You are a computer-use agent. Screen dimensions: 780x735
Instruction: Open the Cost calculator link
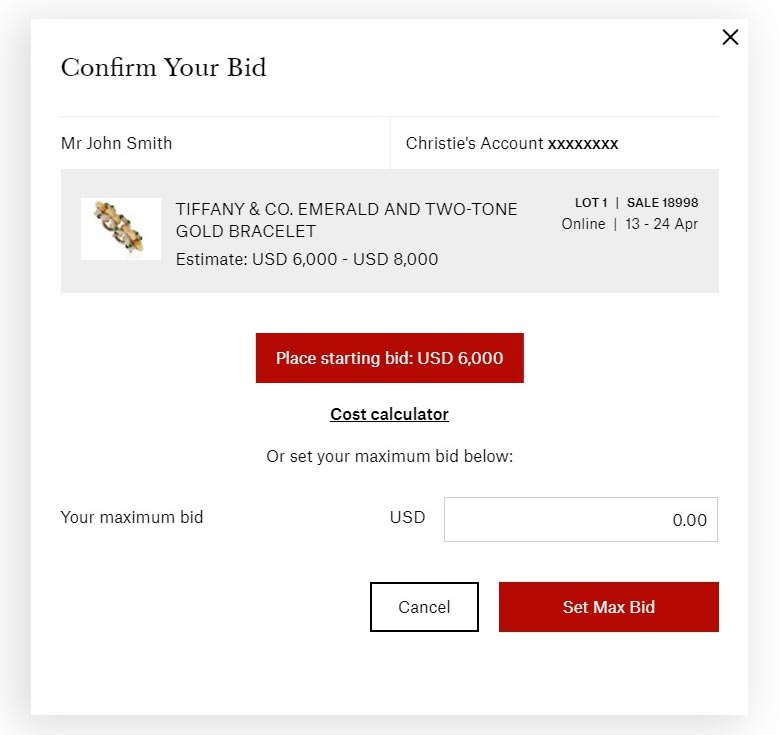(x=389, y=414)
